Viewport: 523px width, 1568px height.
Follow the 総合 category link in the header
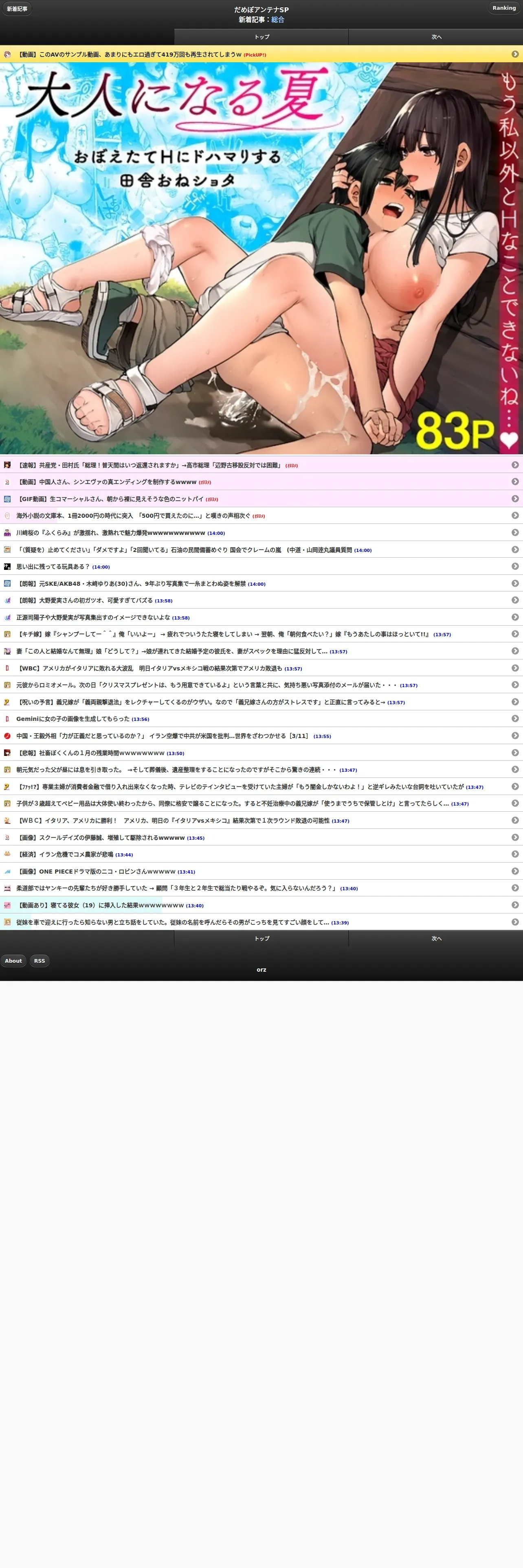click(278, 20)
